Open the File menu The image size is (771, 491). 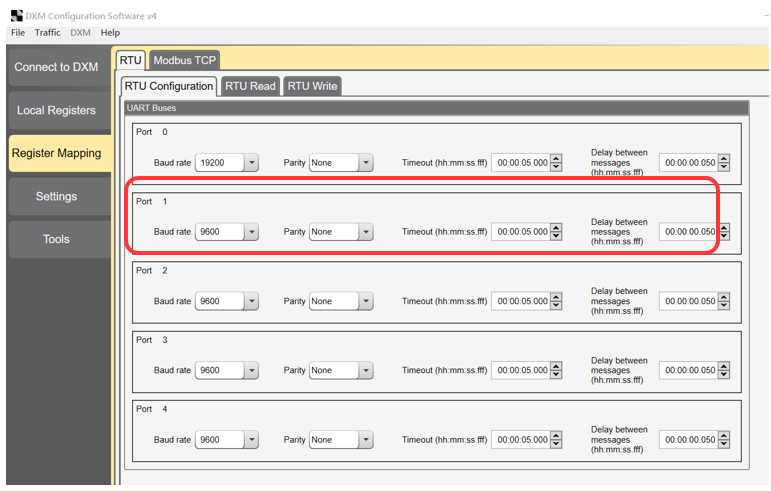coord(18,33)
